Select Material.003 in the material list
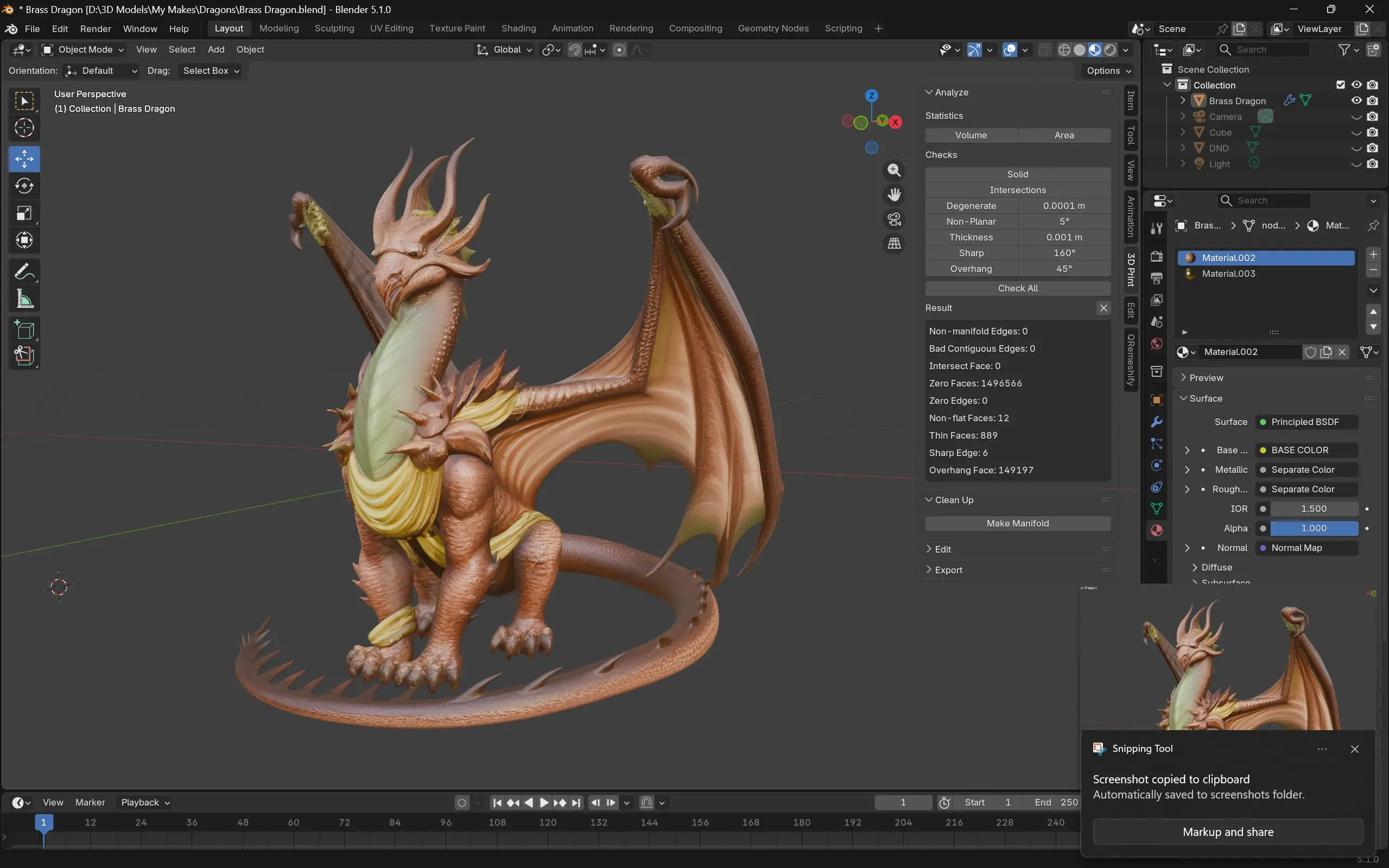This screenshot has width=1389, height=868. [x=1266, y=274]
